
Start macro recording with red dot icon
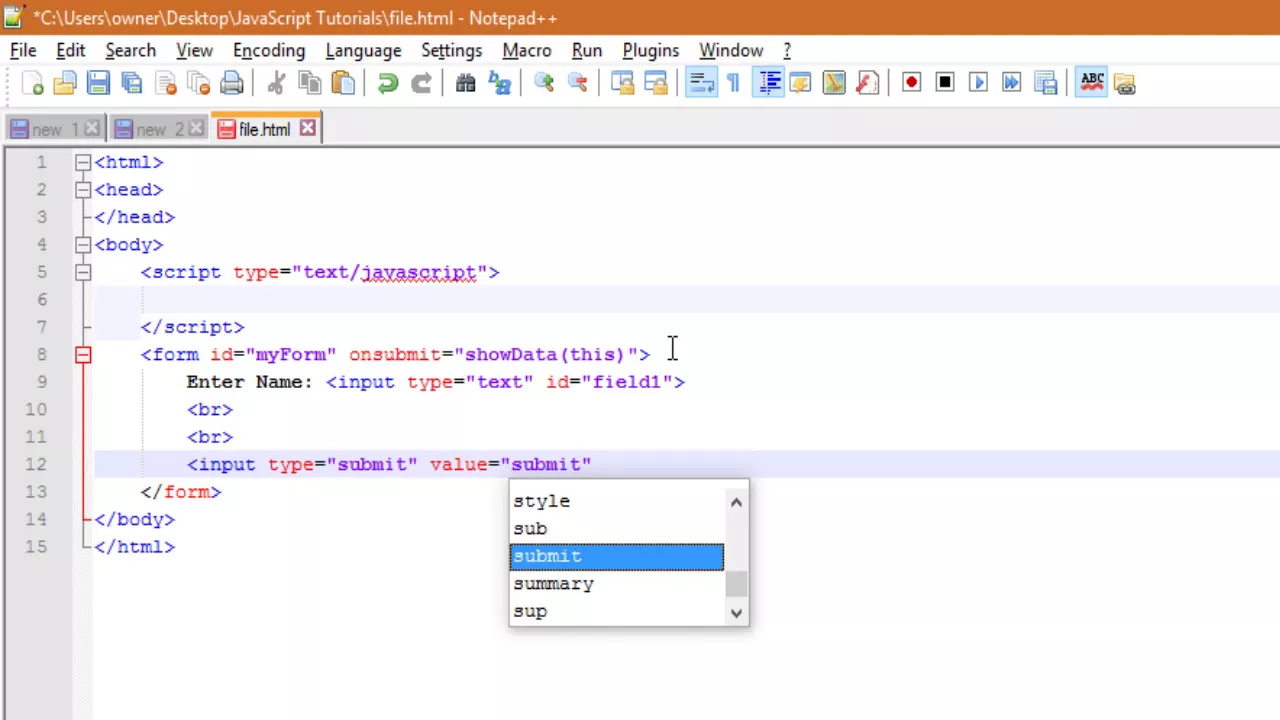911,83
